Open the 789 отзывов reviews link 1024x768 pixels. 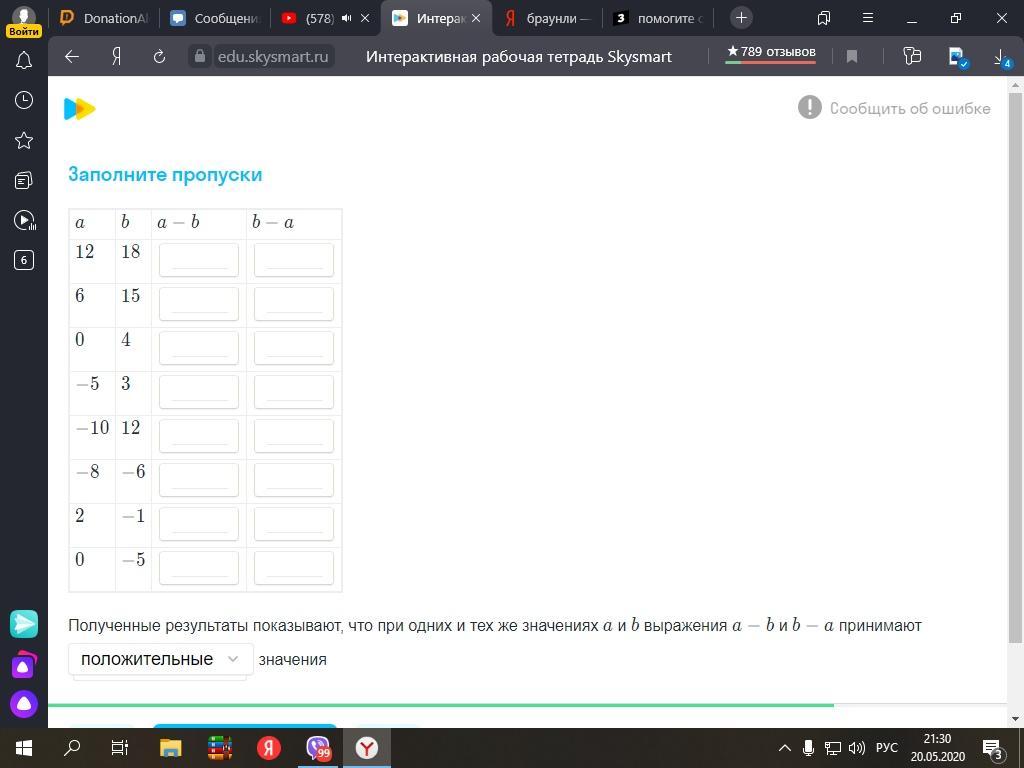[x=771, y=52]
